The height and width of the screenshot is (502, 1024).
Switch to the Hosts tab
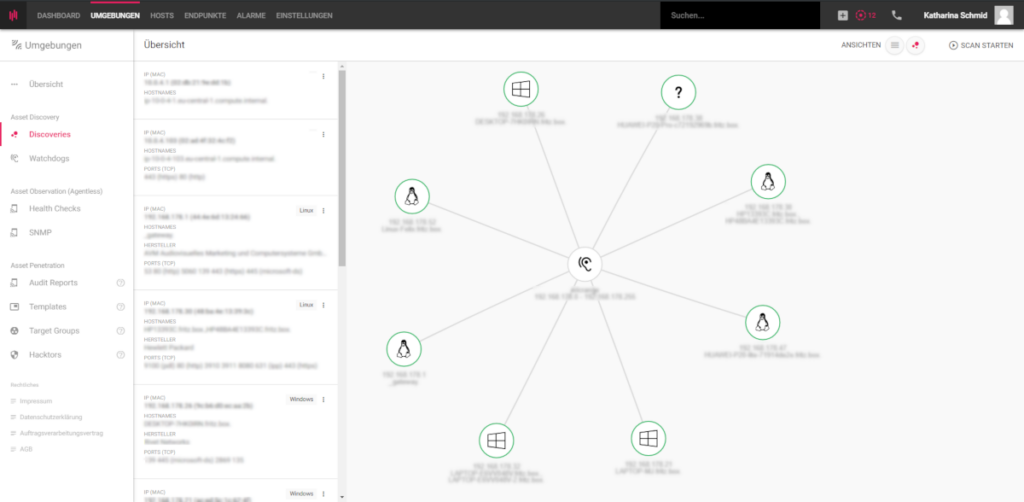(x=162, y=15)
